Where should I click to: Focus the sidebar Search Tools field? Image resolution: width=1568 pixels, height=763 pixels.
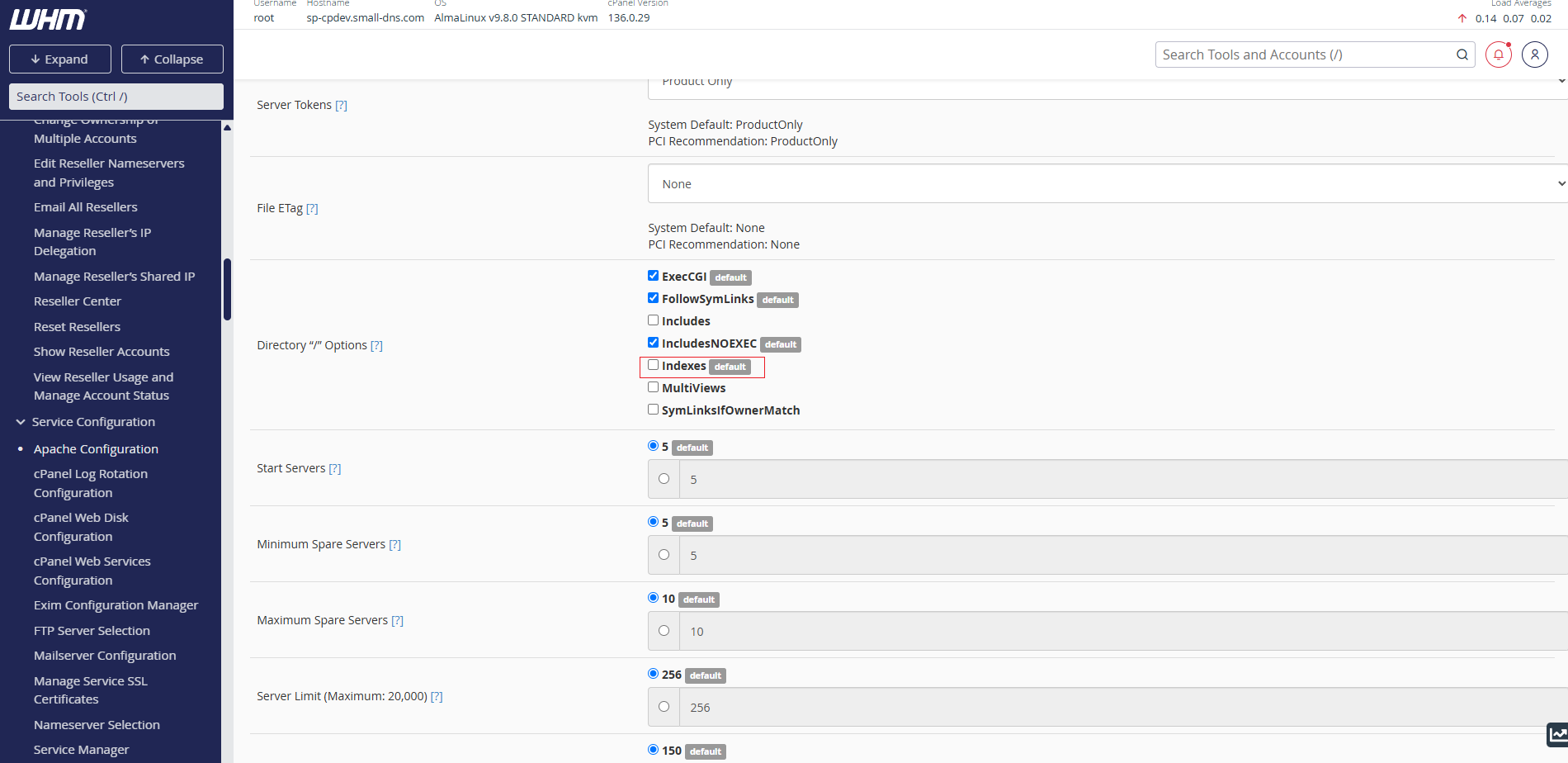pyautogui.click(x=116, y=97)
